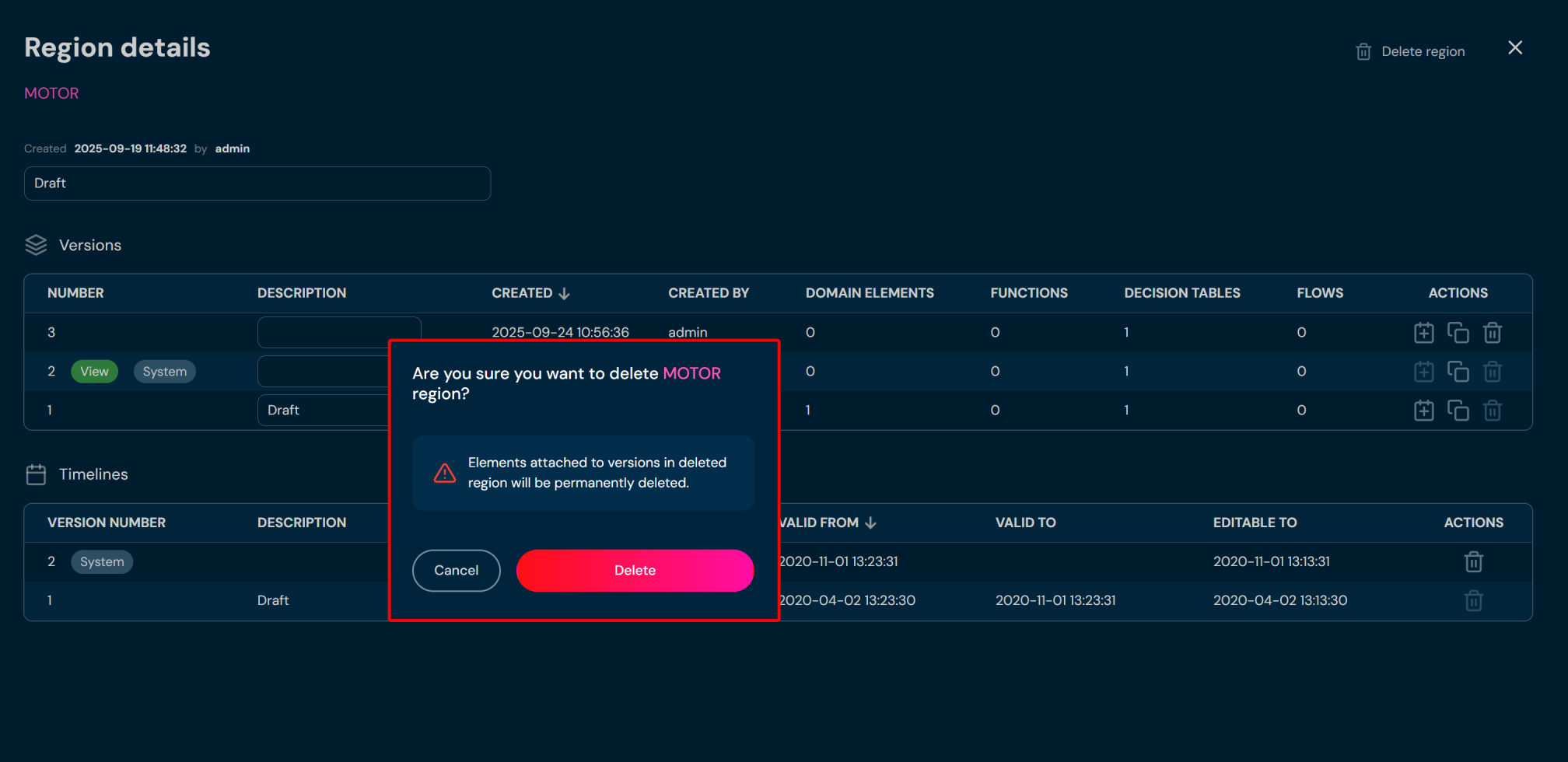This screenshot has width=1568, height=762.
Task: Click the warning triangle icon in dialog
Action: coord(445,473)
